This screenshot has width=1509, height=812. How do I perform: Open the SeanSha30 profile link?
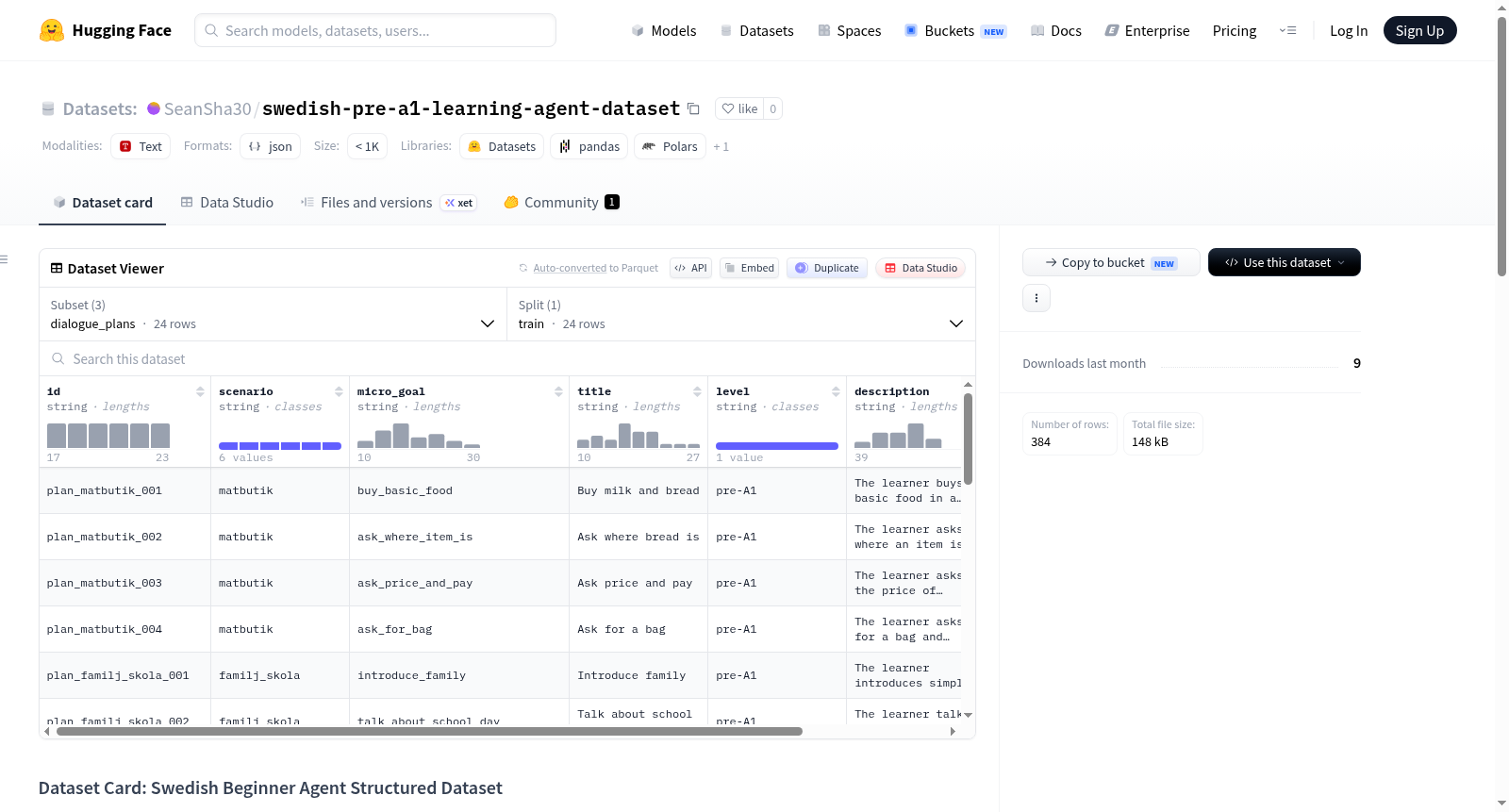(207, 108)
